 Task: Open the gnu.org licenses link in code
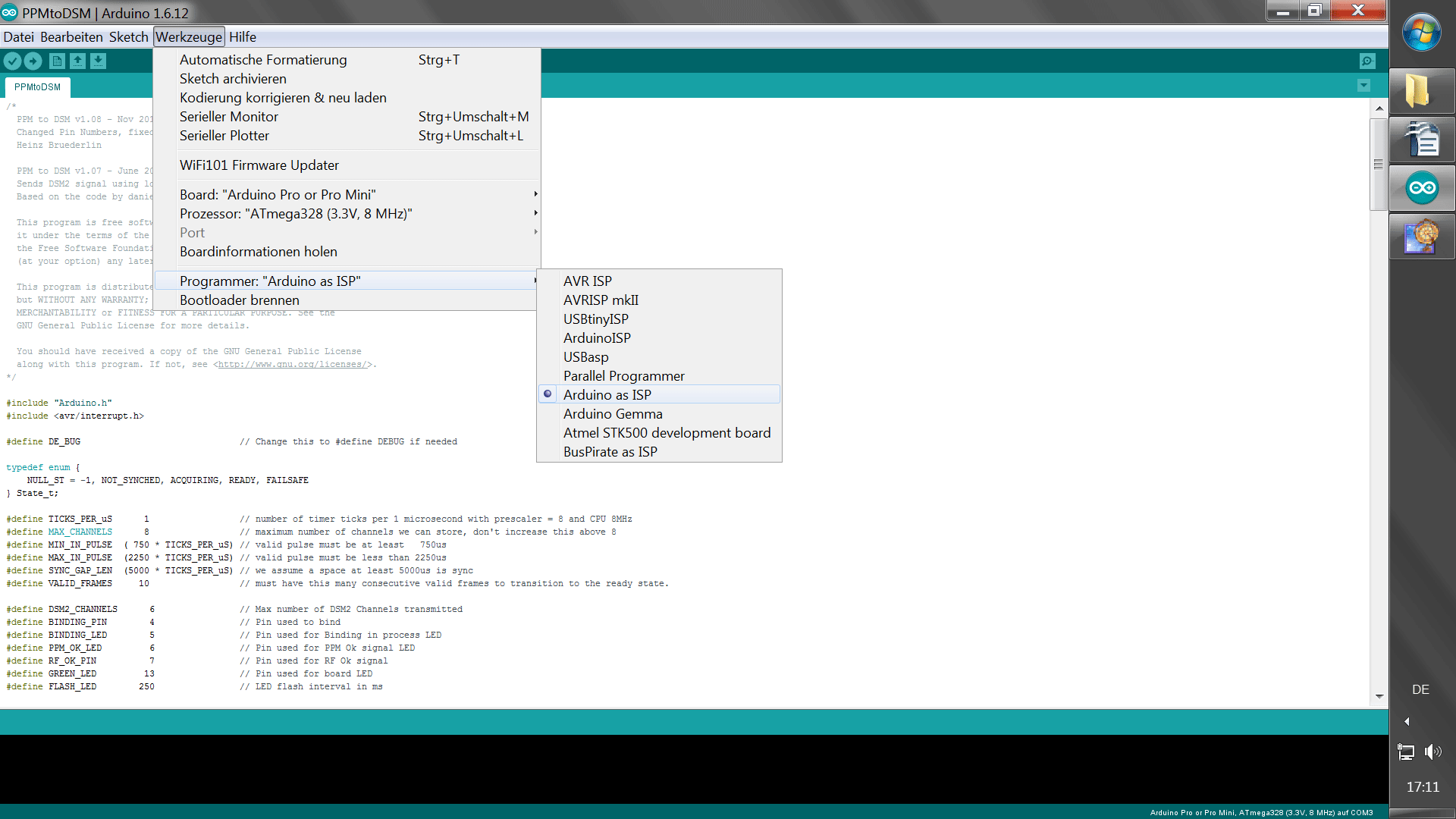click(293, 365)
